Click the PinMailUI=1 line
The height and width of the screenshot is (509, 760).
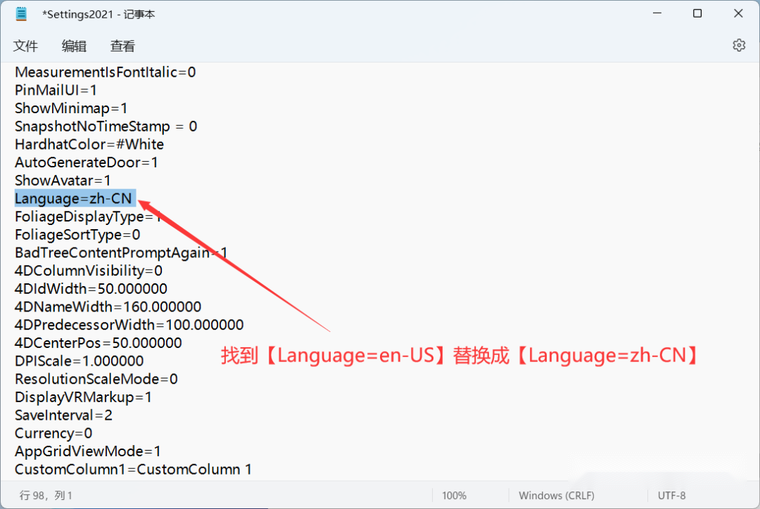56,90
